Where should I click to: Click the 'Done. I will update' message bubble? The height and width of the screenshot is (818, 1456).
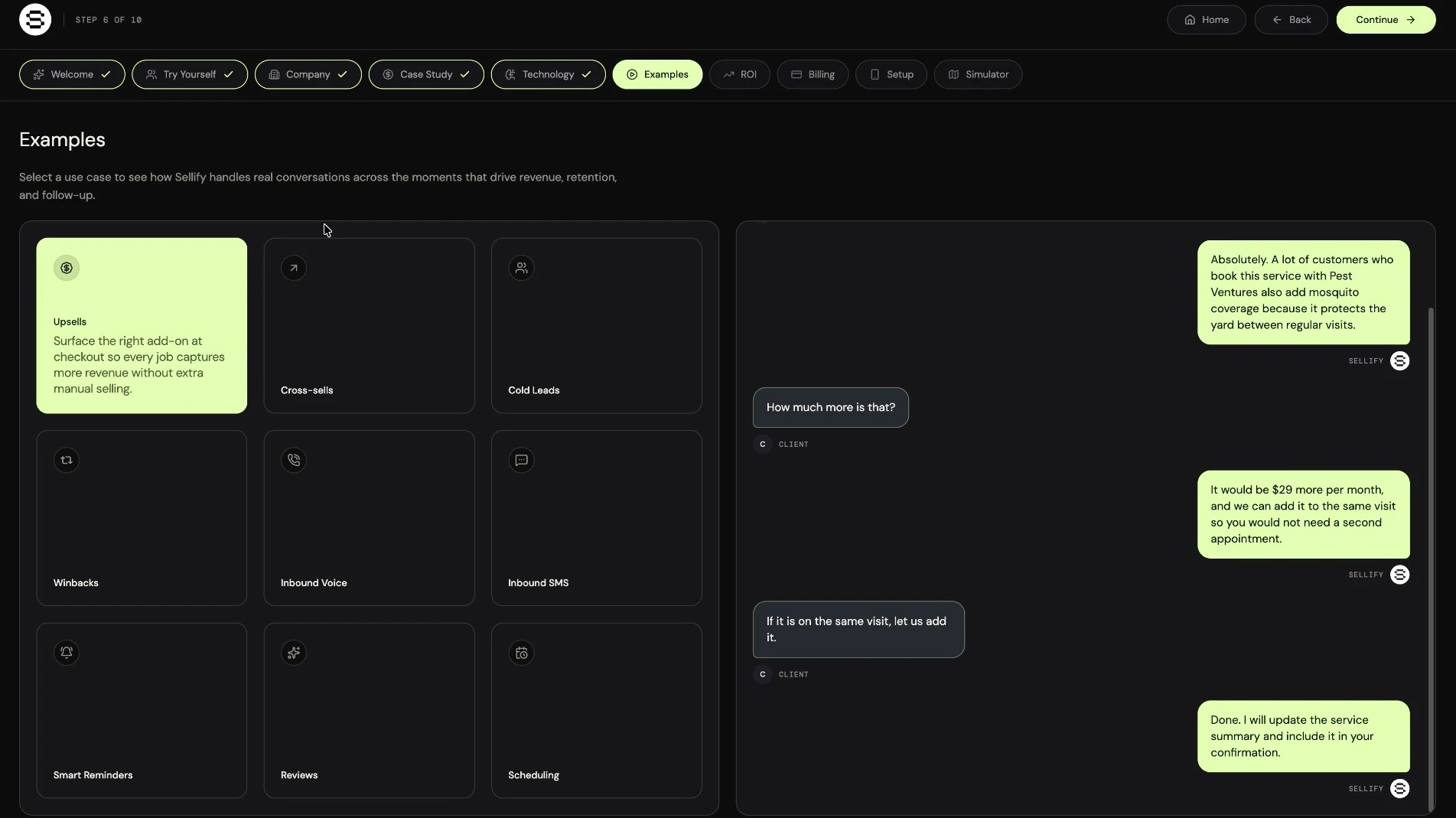click(1304, 736)
